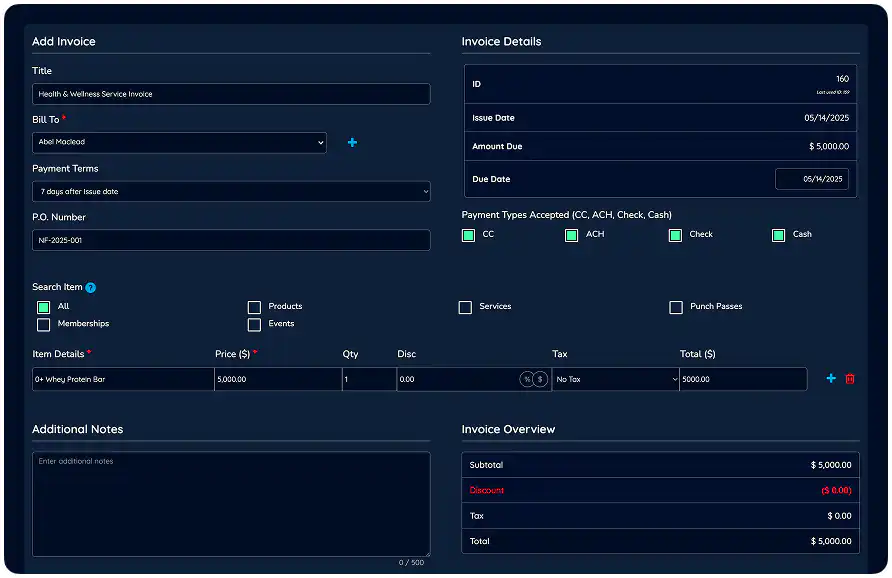Select the Invoice Details section header
The image size is (892, 578).
(x=499, y=41)
